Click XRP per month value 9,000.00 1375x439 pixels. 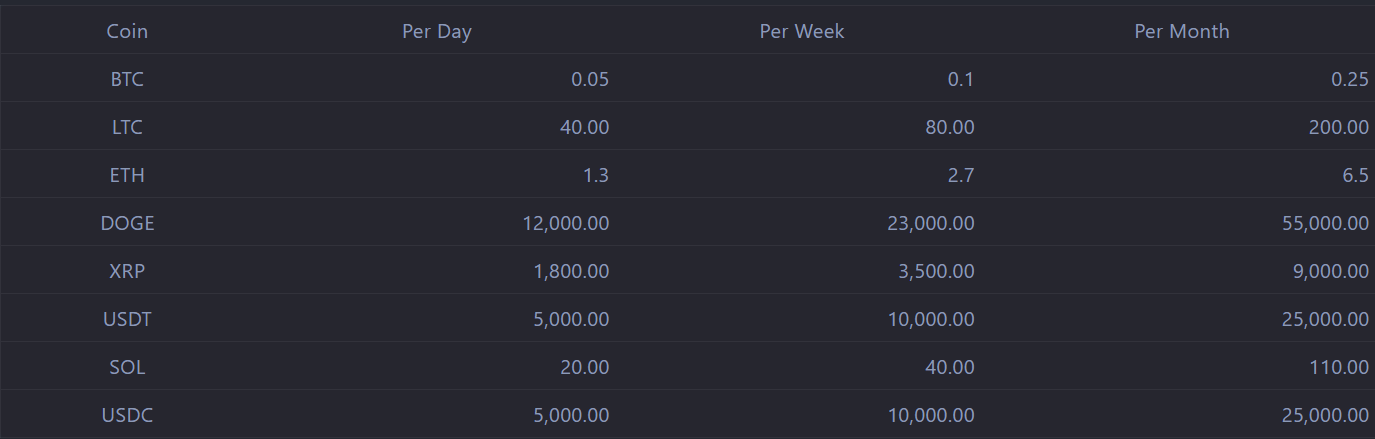click(1330, 271)
